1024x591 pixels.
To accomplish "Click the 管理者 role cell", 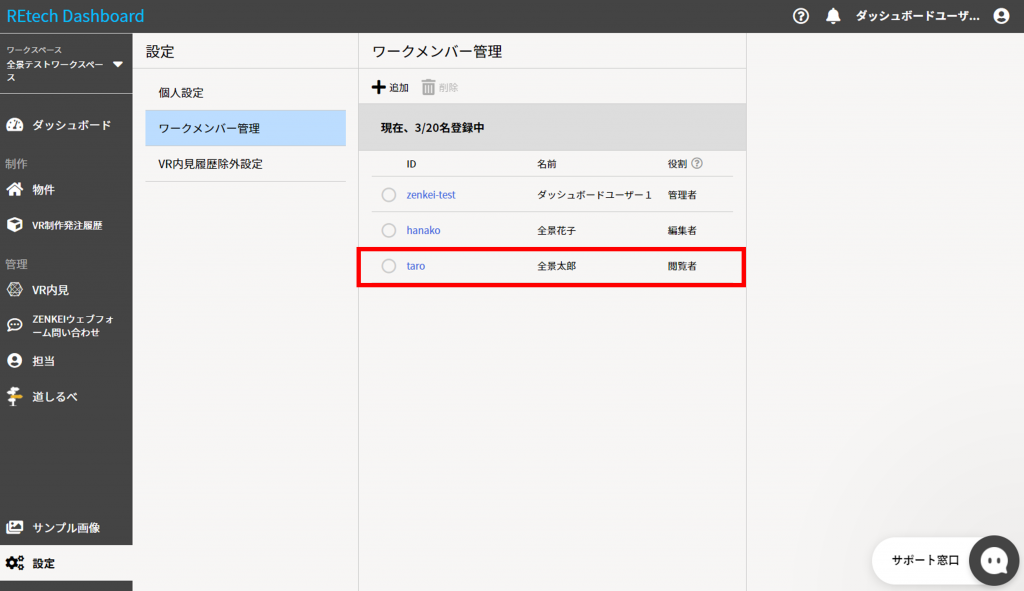I will (682, 195).
